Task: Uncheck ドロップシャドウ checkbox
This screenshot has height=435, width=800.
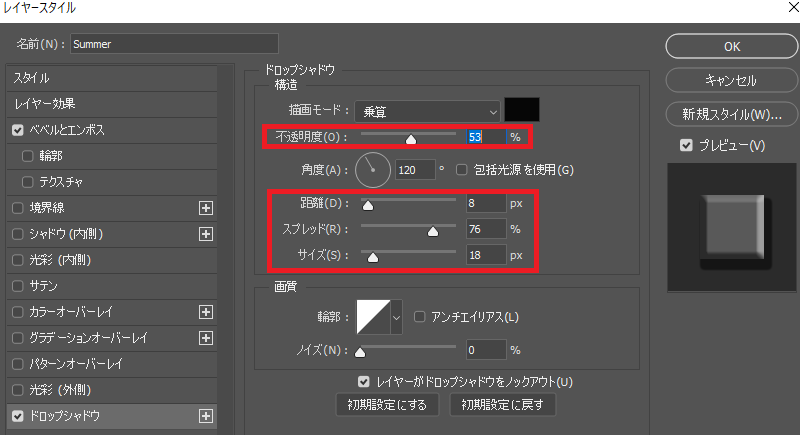Action: pyautogui.click(x=18, y=416)
